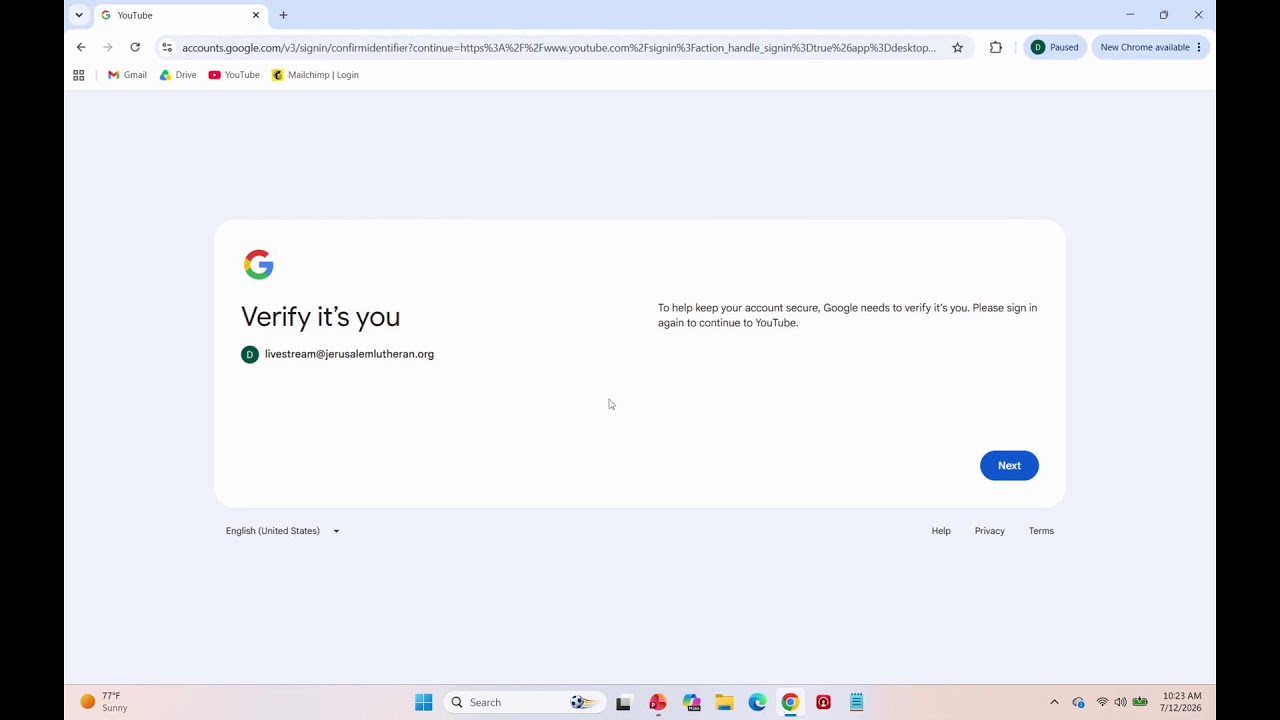
Task: Open the battery status tray icon
Action: (1140, 702)
